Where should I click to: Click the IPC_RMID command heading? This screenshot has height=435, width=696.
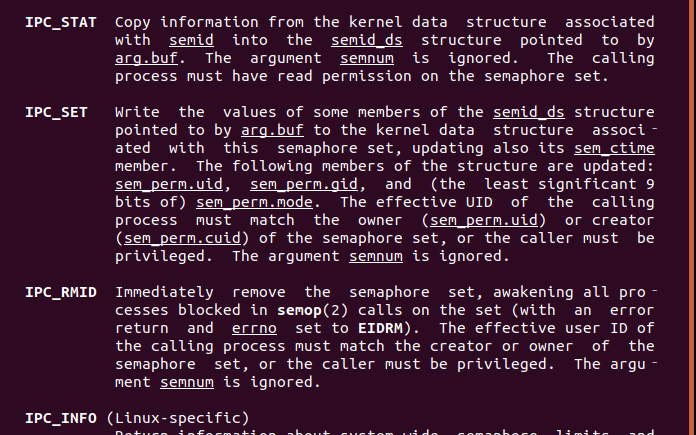[x=61, y=293]
